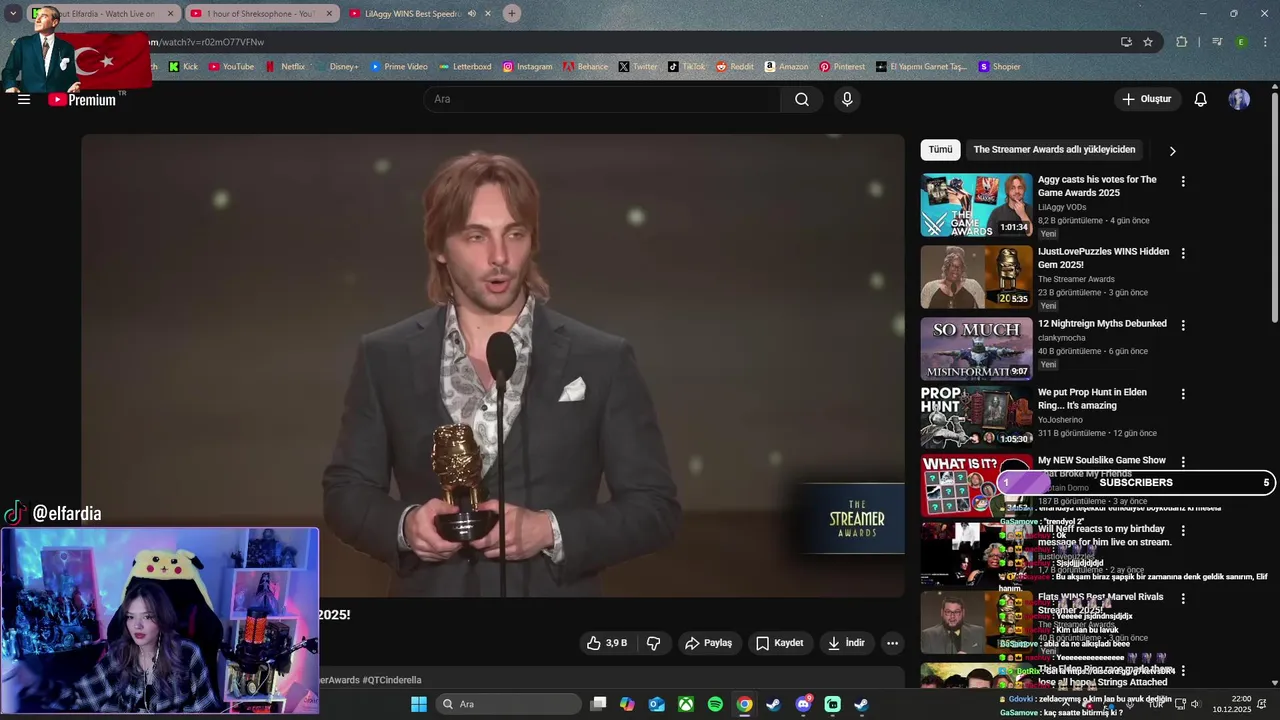
Task: Close the LilAggy WINS Best Speedrun tab
Action: (x=488, y=14)
